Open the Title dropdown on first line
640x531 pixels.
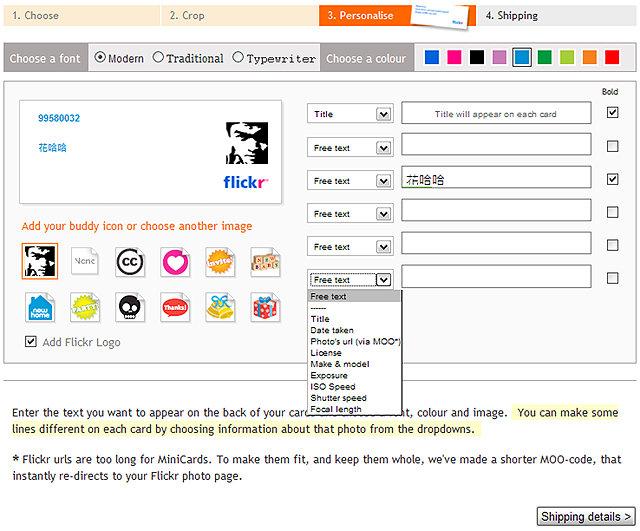(350, 114)
